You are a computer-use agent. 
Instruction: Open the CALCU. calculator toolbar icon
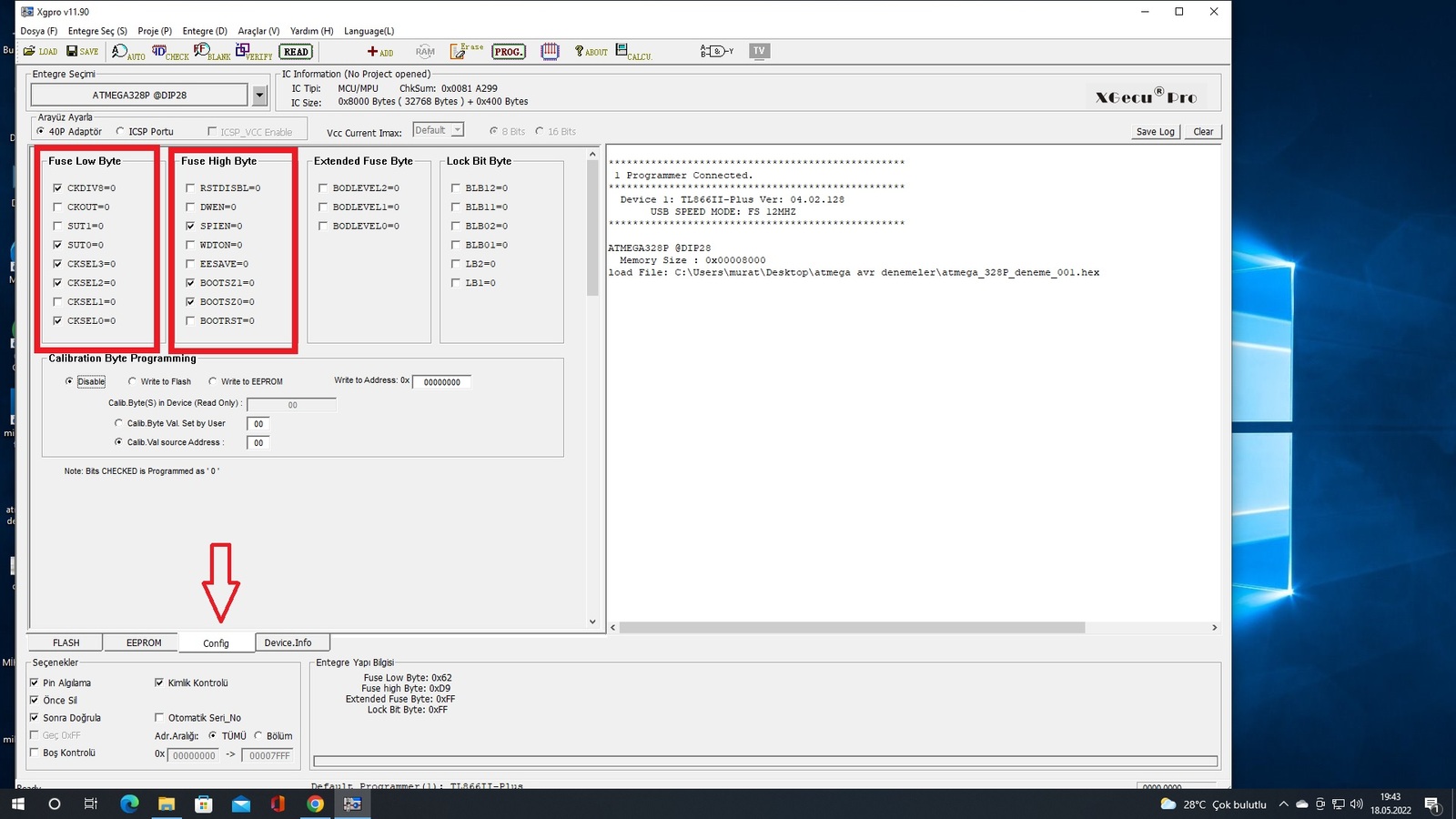tap(633, 52)
